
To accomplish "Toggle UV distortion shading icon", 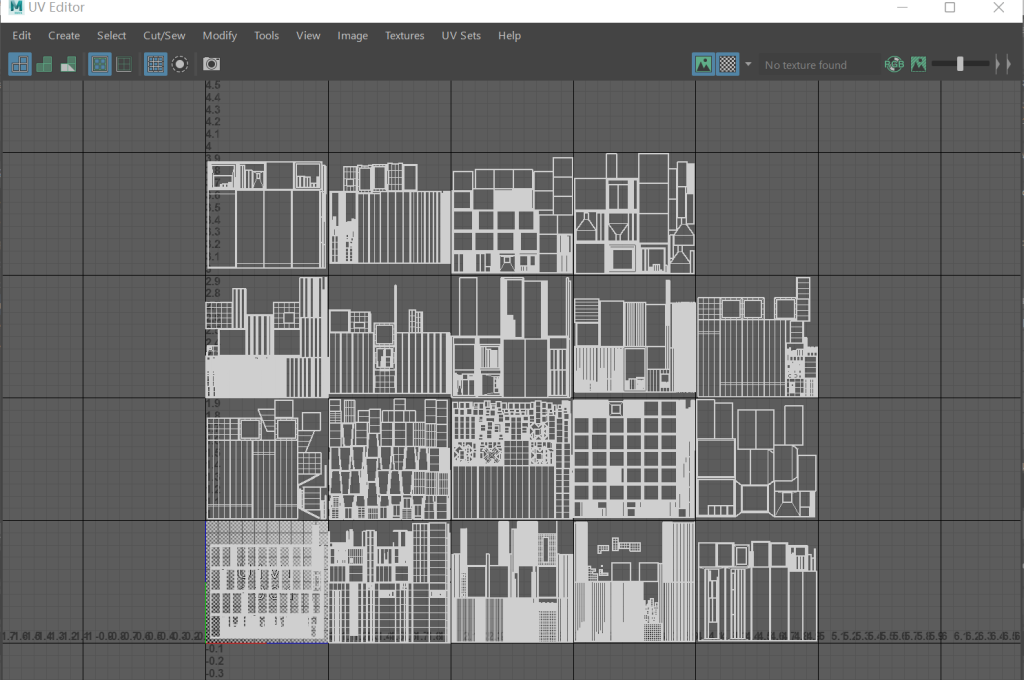I will 69,64.
